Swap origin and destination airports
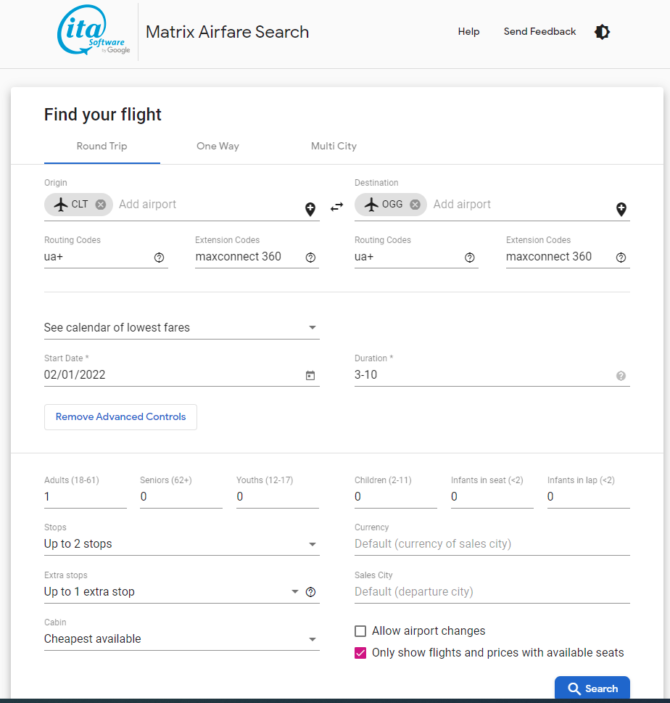This screenshot has height=703, width=670. click(x=337, y=207)
